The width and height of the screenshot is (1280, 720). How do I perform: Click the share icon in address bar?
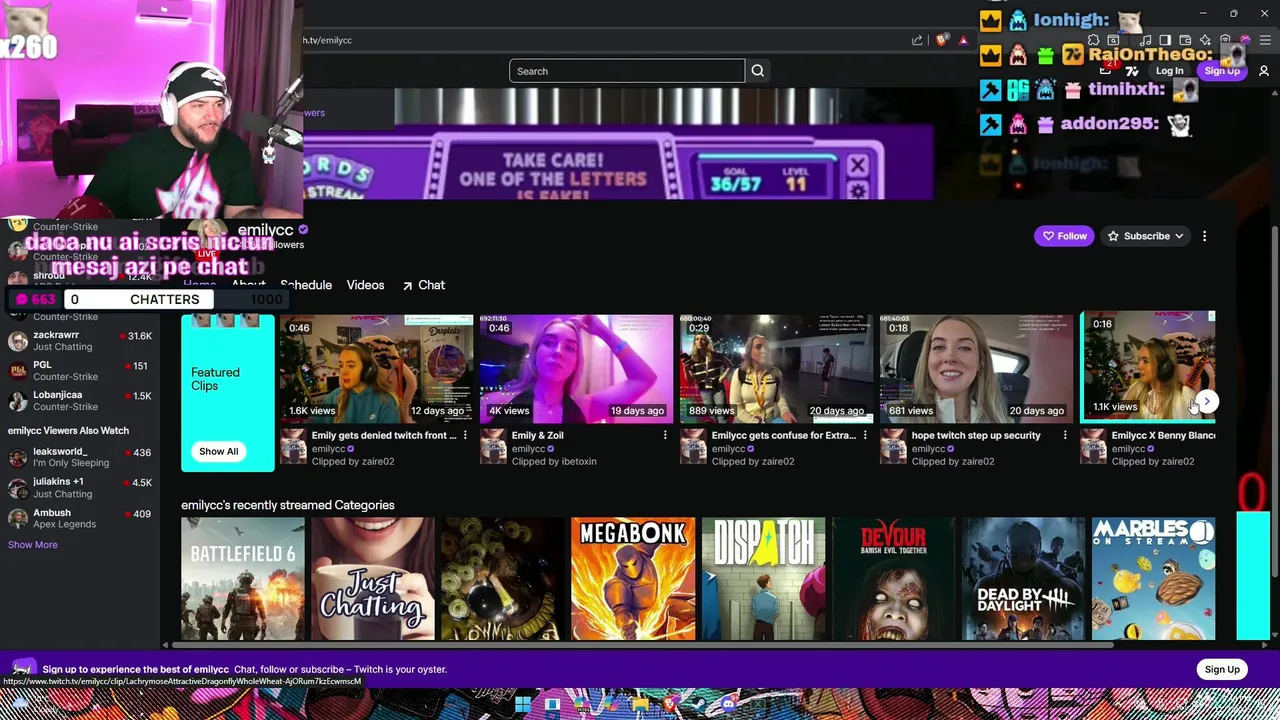[917, 40]
